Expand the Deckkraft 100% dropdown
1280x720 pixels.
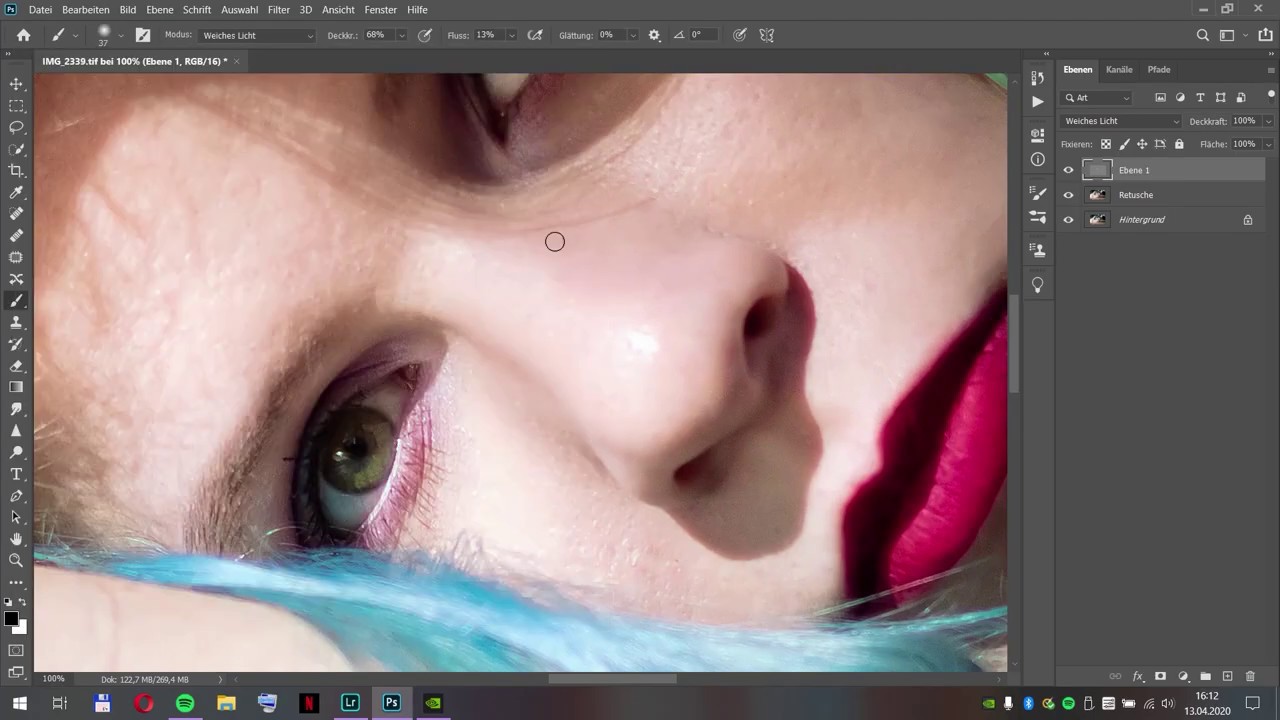coord(1268,121)
